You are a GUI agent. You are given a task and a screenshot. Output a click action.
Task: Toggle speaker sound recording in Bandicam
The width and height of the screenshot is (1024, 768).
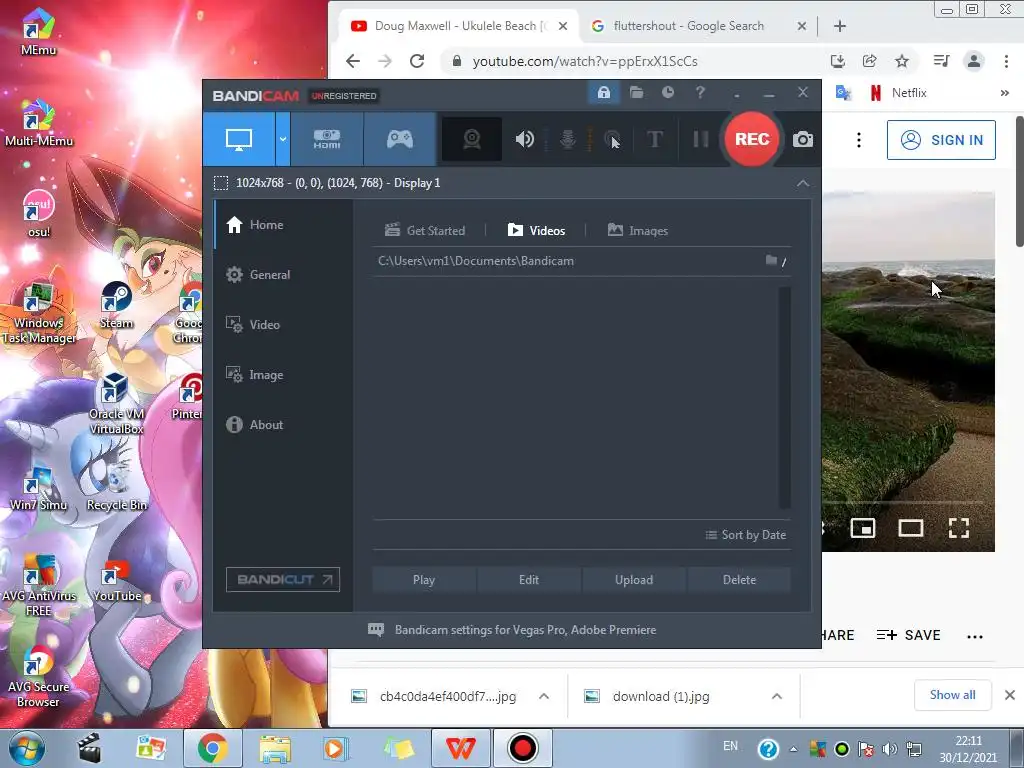(x=524, y=139)
